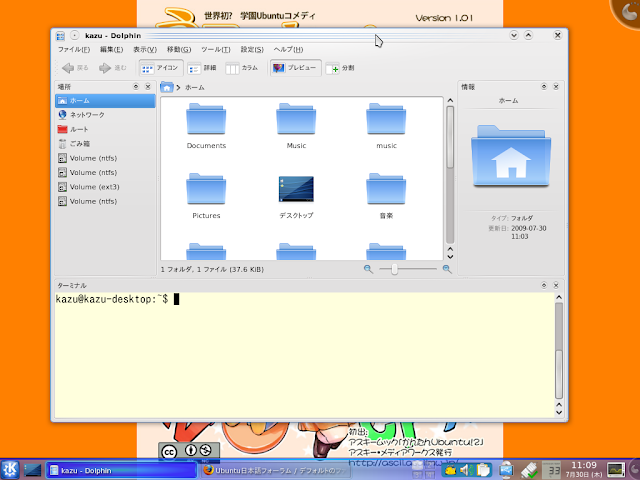
Task: Open the ヘルプ(H) menu
Action: [x=288, y=49]
